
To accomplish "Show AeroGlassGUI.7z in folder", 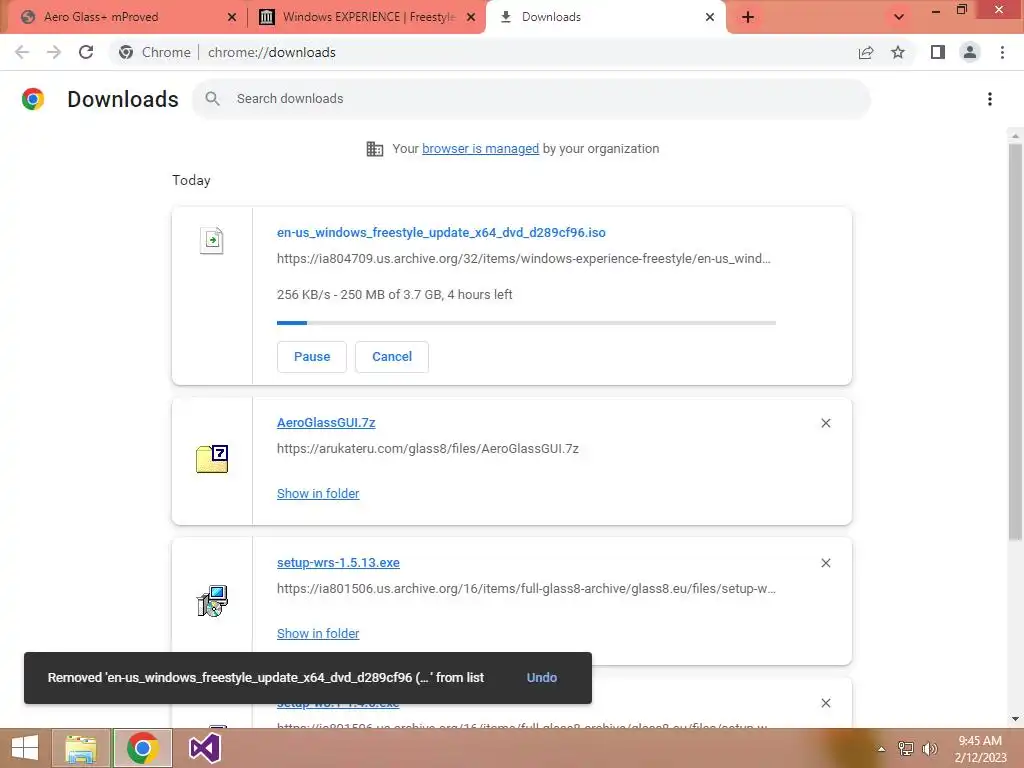I will coord(318,494).
